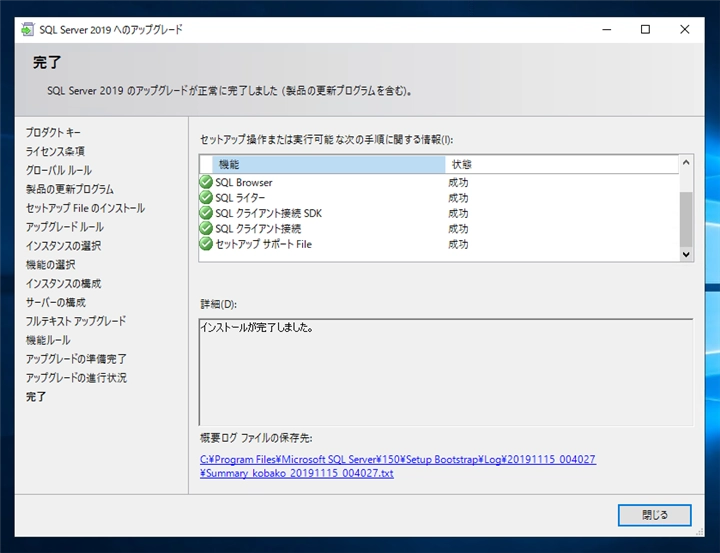The image size is (720, 553).
Task: Click the ライセンス条項 step
Action: tap(55, 151)
